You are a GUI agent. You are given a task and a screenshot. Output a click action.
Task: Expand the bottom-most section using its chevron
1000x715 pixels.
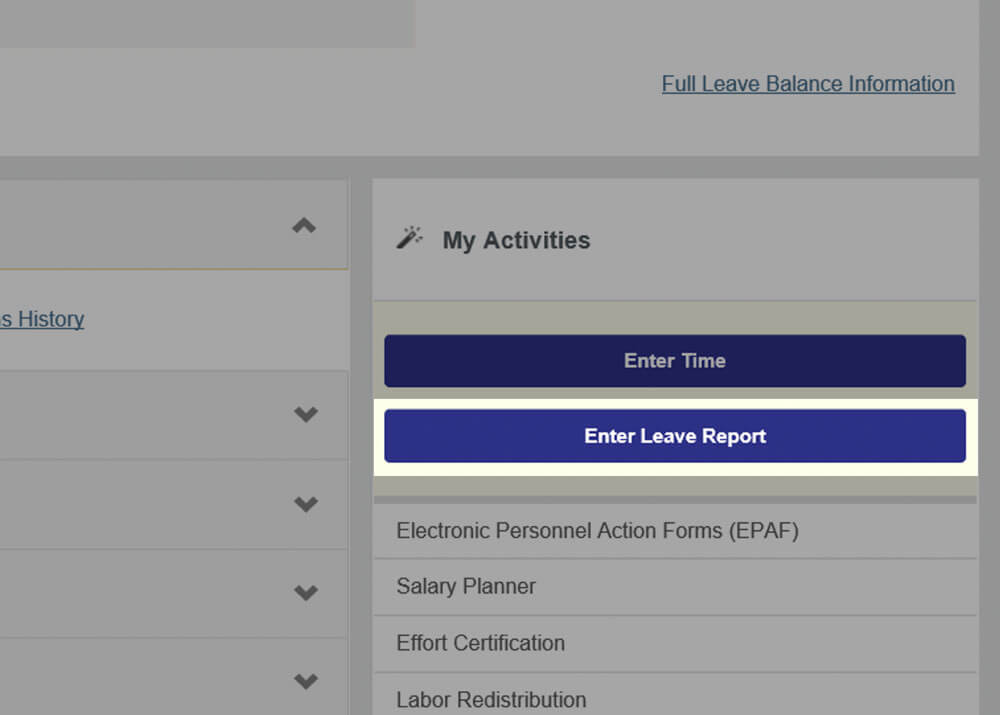[306, 681]
